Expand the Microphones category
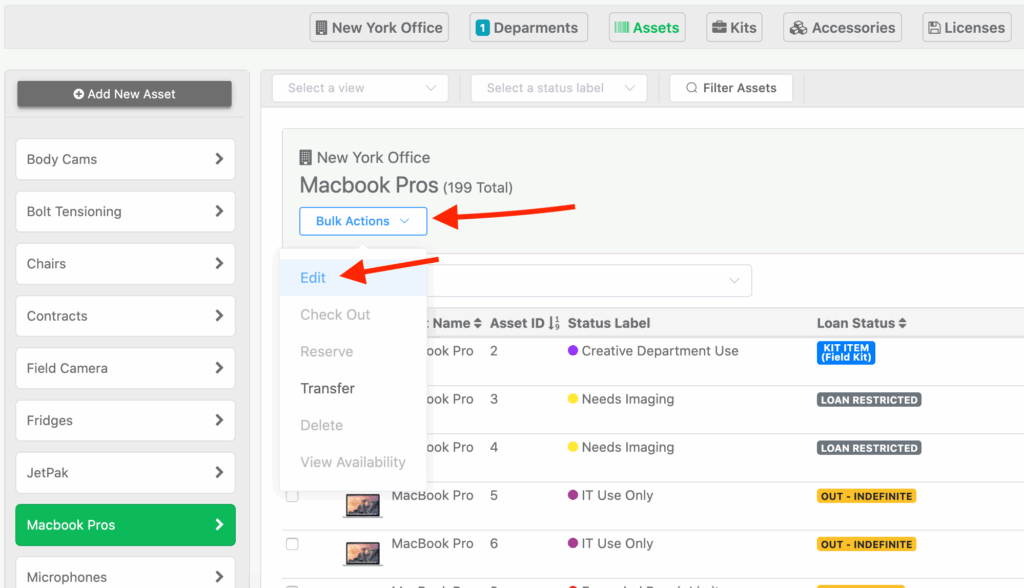 [124, 576]
